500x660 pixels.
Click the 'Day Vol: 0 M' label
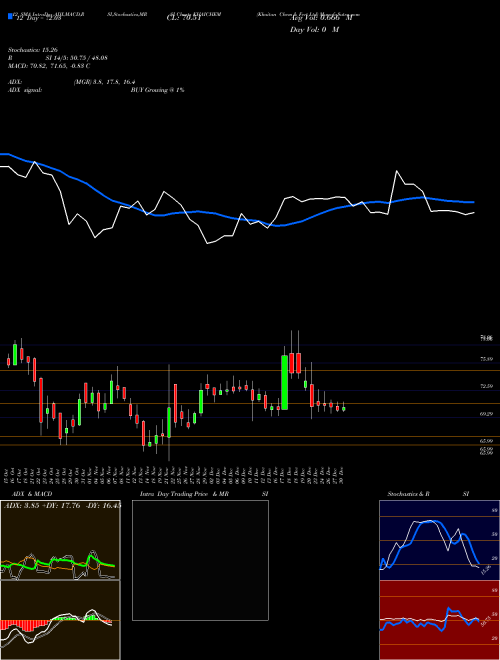(x=314, y=30)
